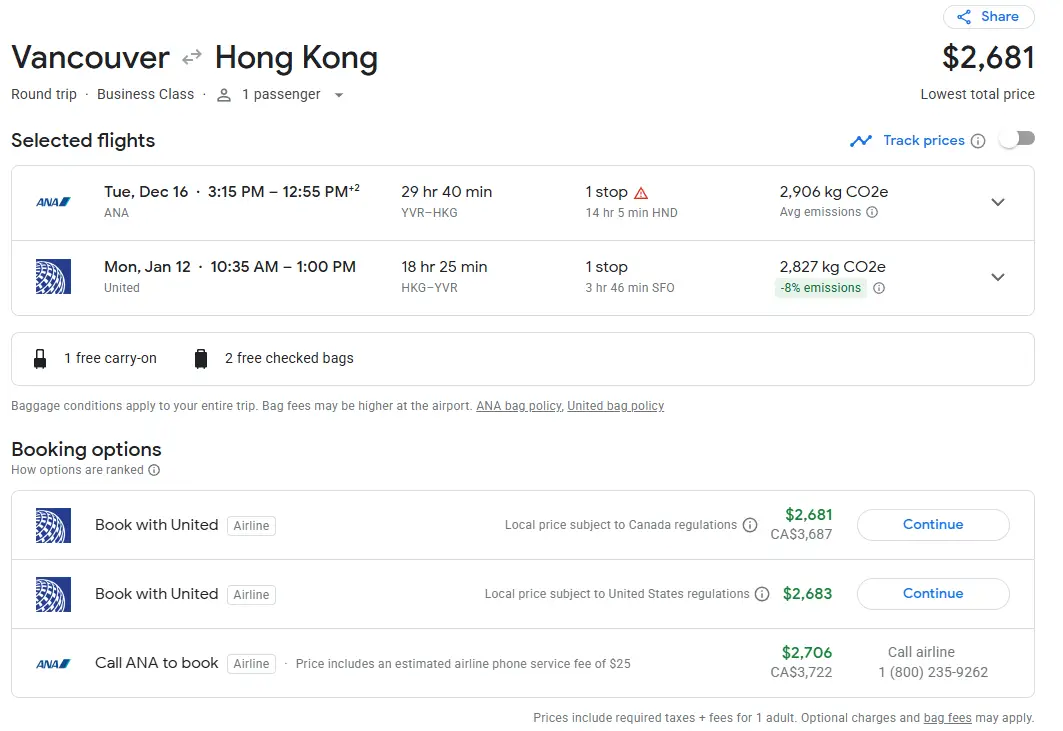The height and width of the screenshot is (731, 1063).
Task: Click the Track prices trend line icon
Action: [861, 141]
